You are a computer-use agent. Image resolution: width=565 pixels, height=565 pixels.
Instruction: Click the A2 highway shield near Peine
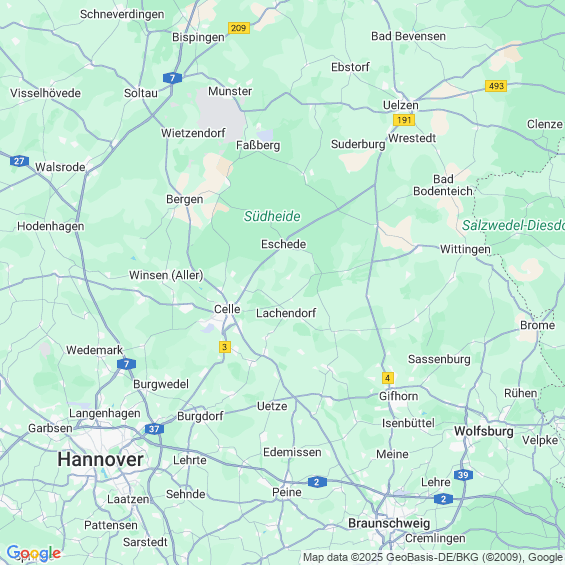(317, 482)
